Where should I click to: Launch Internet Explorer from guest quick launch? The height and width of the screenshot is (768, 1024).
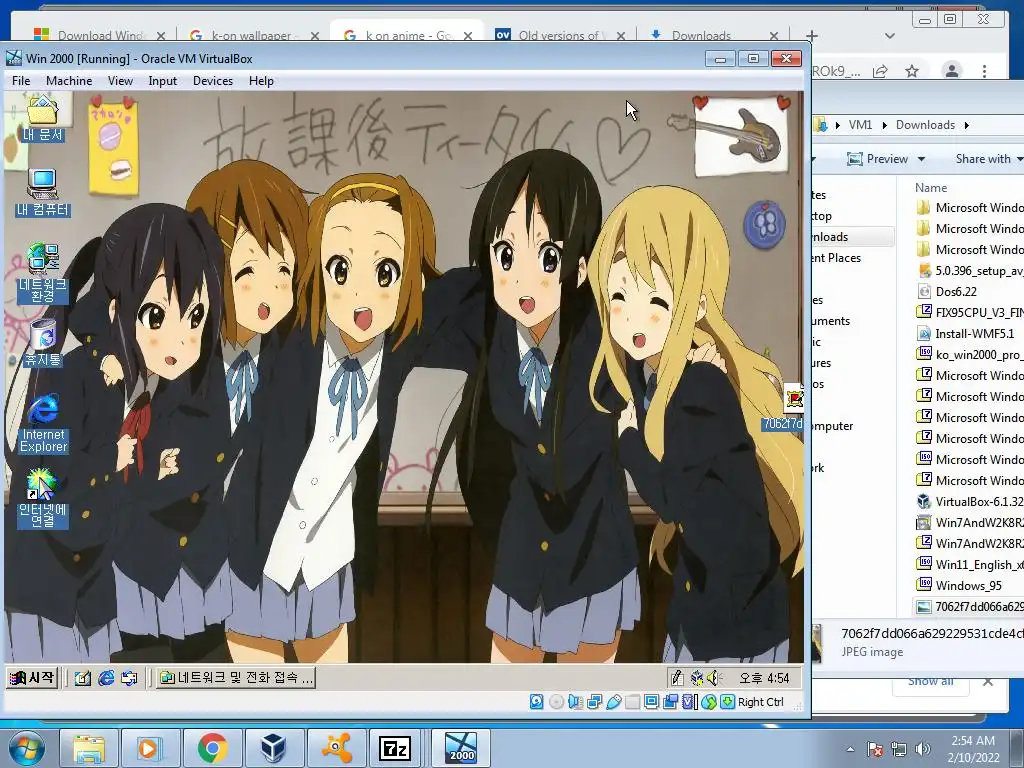106,679
